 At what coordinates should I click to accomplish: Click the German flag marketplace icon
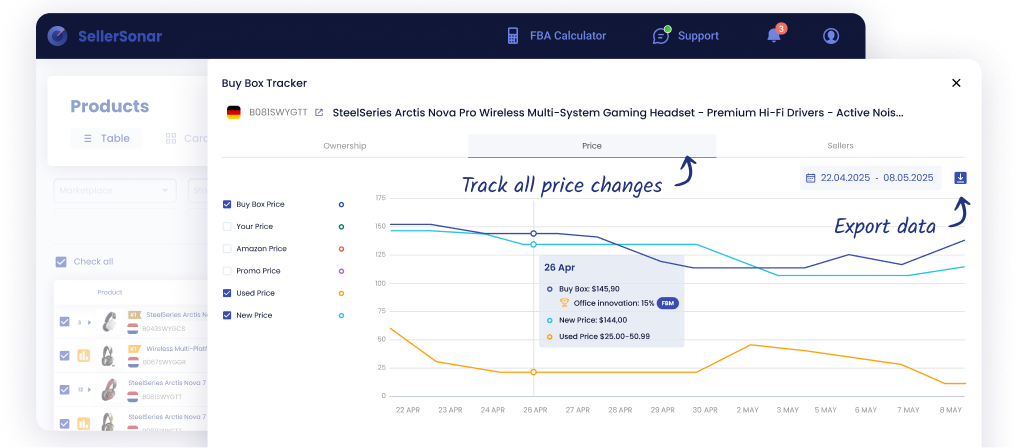[x=233, y=112]
